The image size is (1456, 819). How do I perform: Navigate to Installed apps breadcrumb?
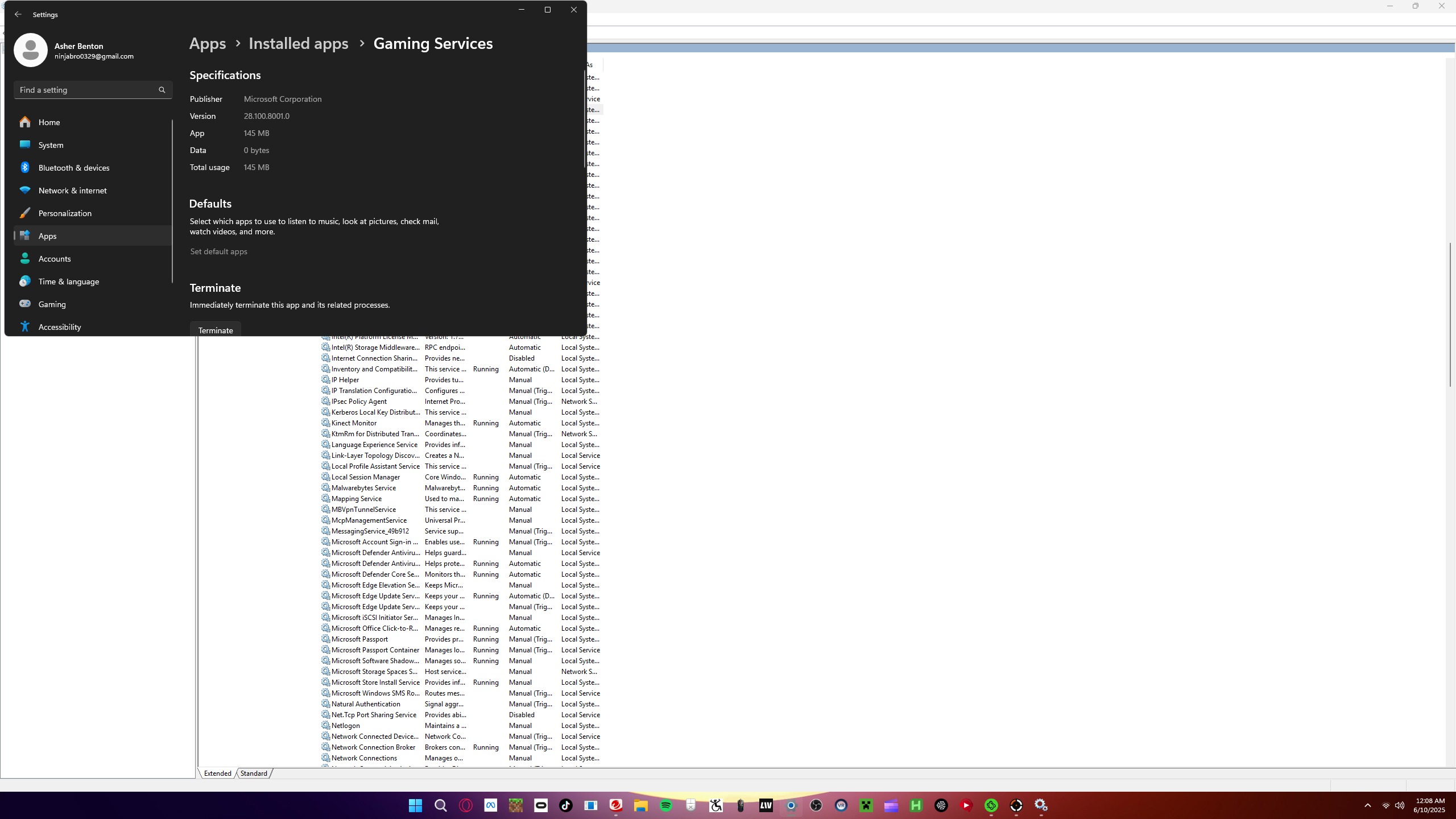pyautogui.click(x=298, y=44)
